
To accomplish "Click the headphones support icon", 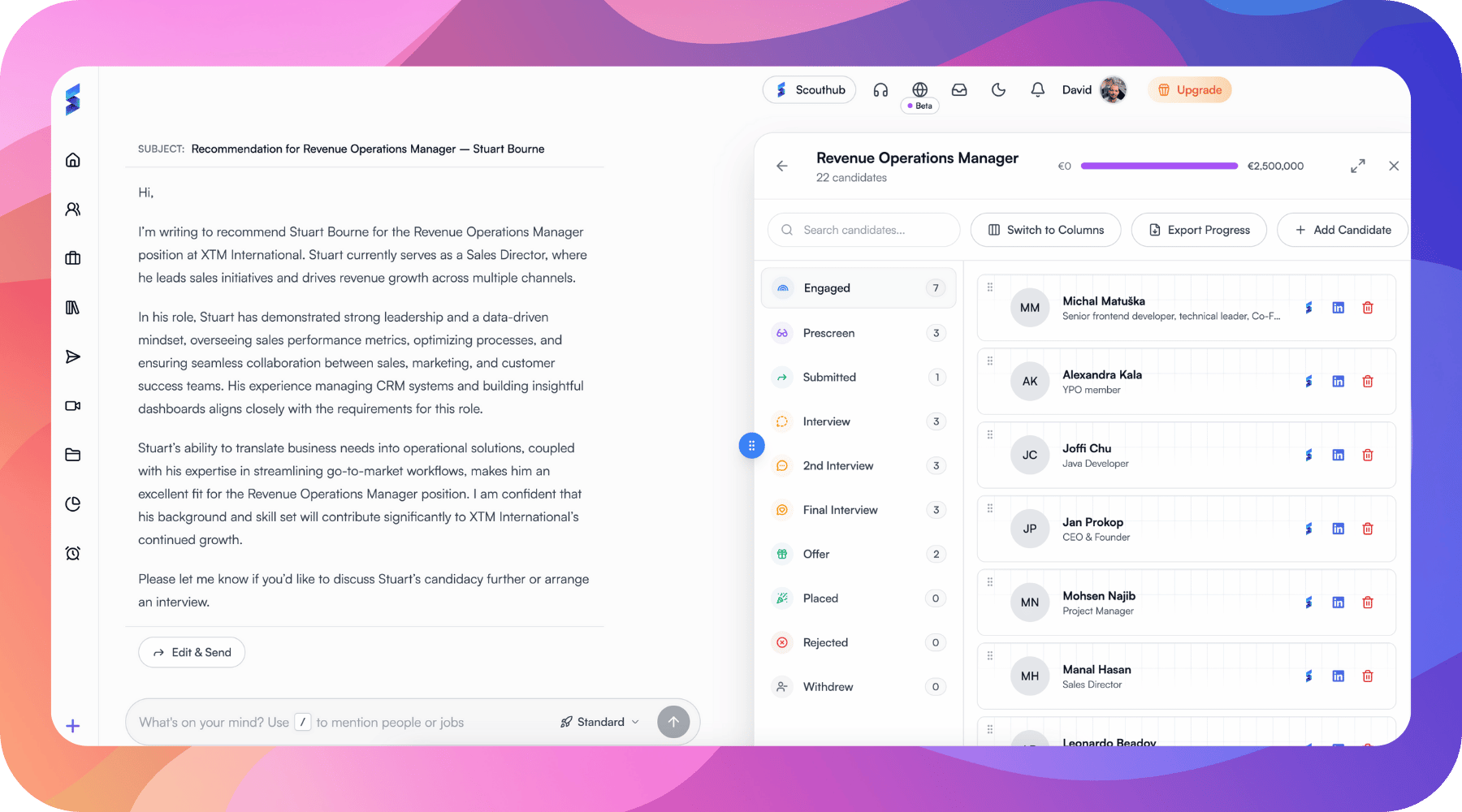I will click(x=880, y=90).
